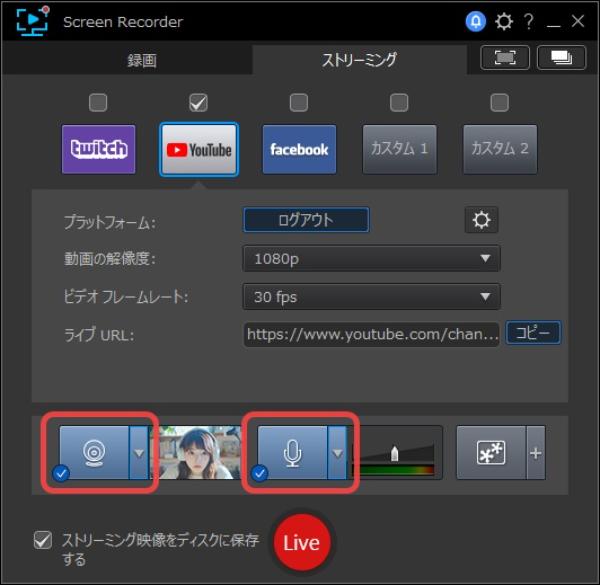Open the settings gear in title bar
600x585 pixels.
[x=504, y=21]
